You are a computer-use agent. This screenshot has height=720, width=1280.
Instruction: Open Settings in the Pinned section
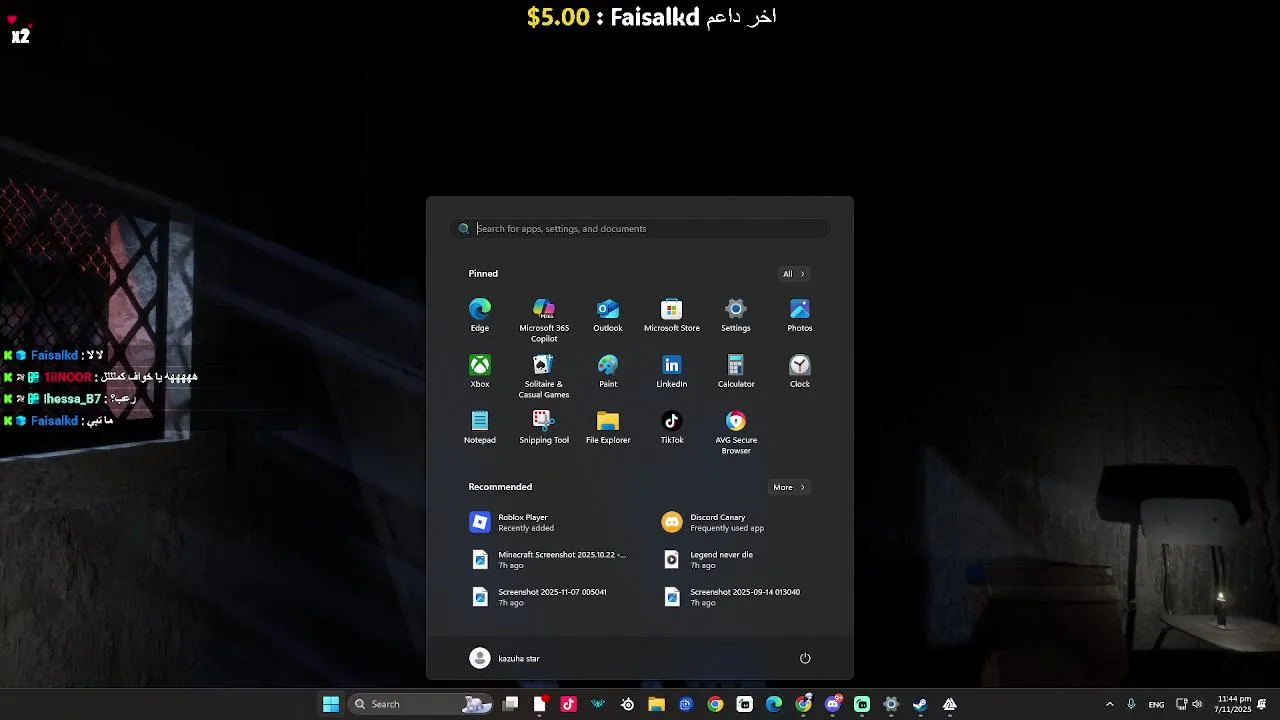tap(736, 315)
